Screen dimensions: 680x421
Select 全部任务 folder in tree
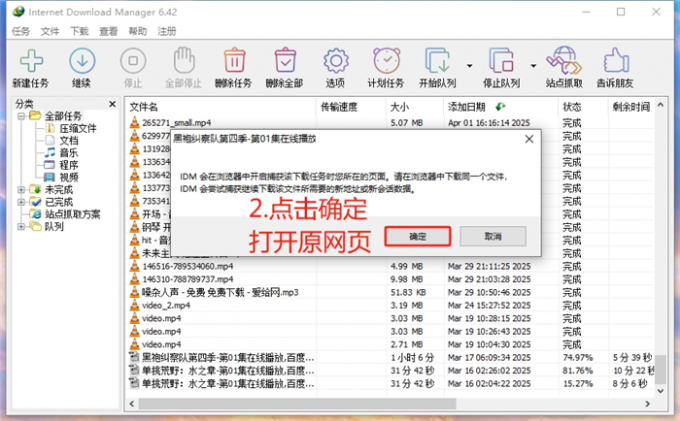(63, 116)
